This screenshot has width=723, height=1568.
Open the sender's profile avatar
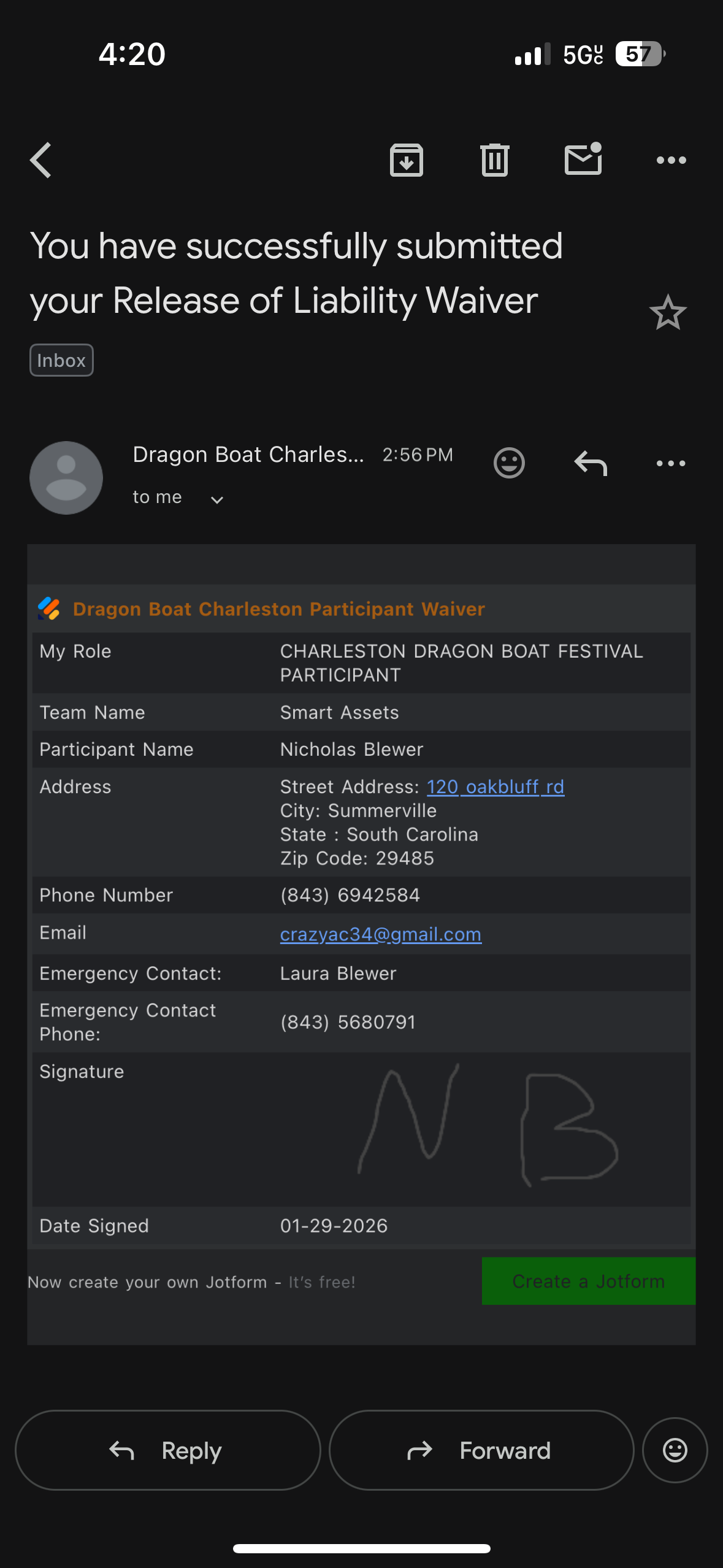pyautogui.click(x=66, y=477)
